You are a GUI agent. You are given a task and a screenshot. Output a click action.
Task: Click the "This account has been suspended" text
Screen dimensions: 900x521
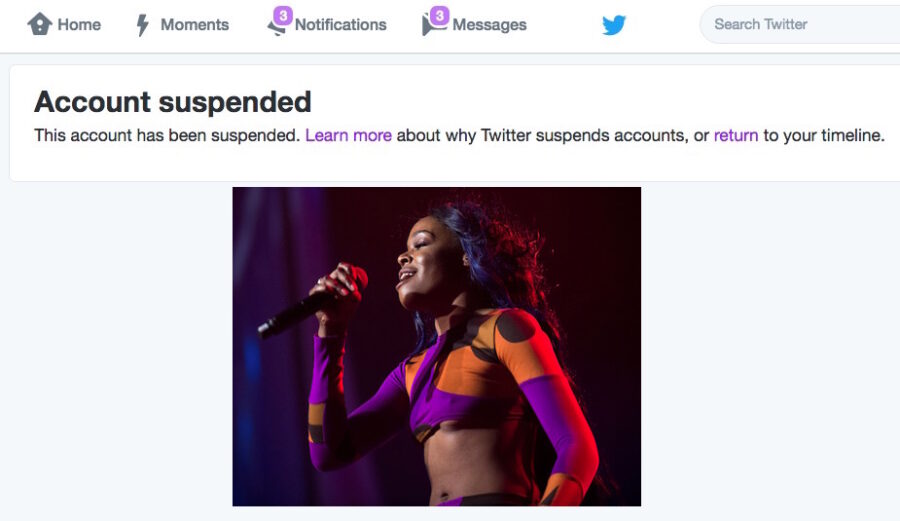coord(167,135)
